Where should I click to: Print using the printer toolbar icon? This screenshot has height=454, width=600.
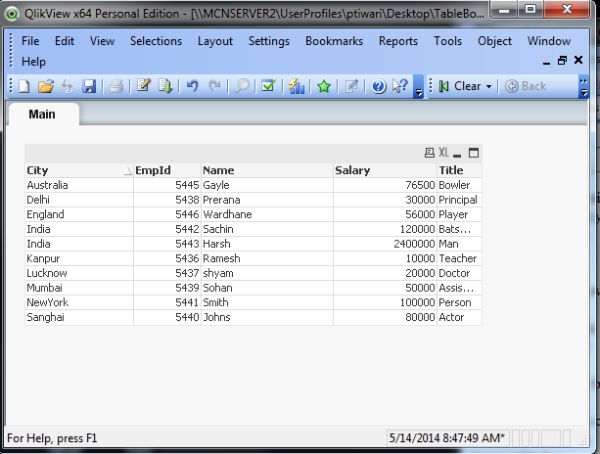[116, 86]
